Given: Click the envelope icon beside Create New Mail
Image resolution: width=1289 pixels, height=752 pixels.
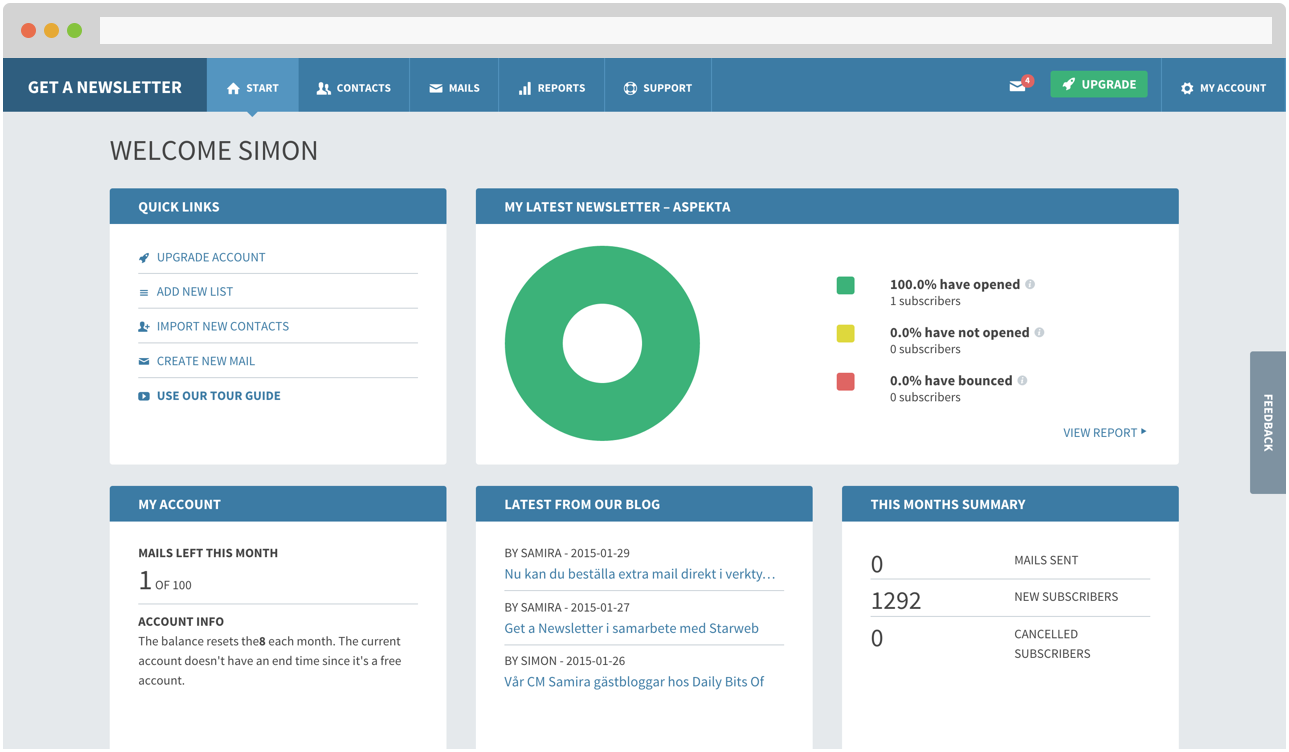Looking at the screenshot, I should click(x=144, y=361).
